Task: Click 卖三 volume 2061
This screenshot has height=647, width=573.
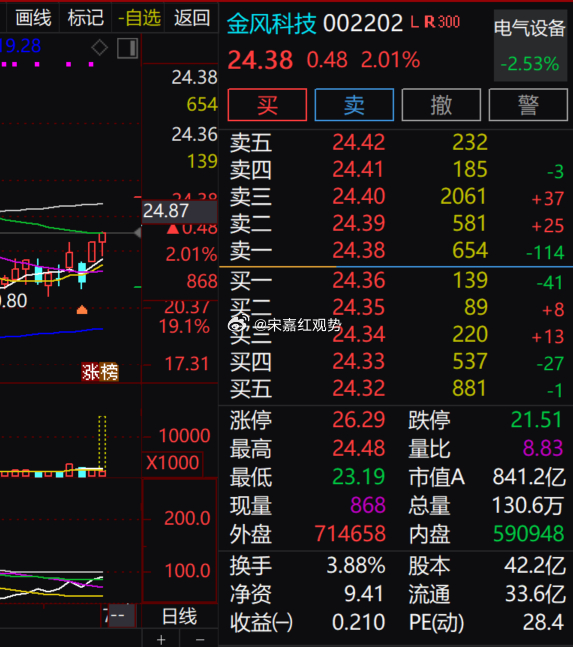Action: pos(464,196)
